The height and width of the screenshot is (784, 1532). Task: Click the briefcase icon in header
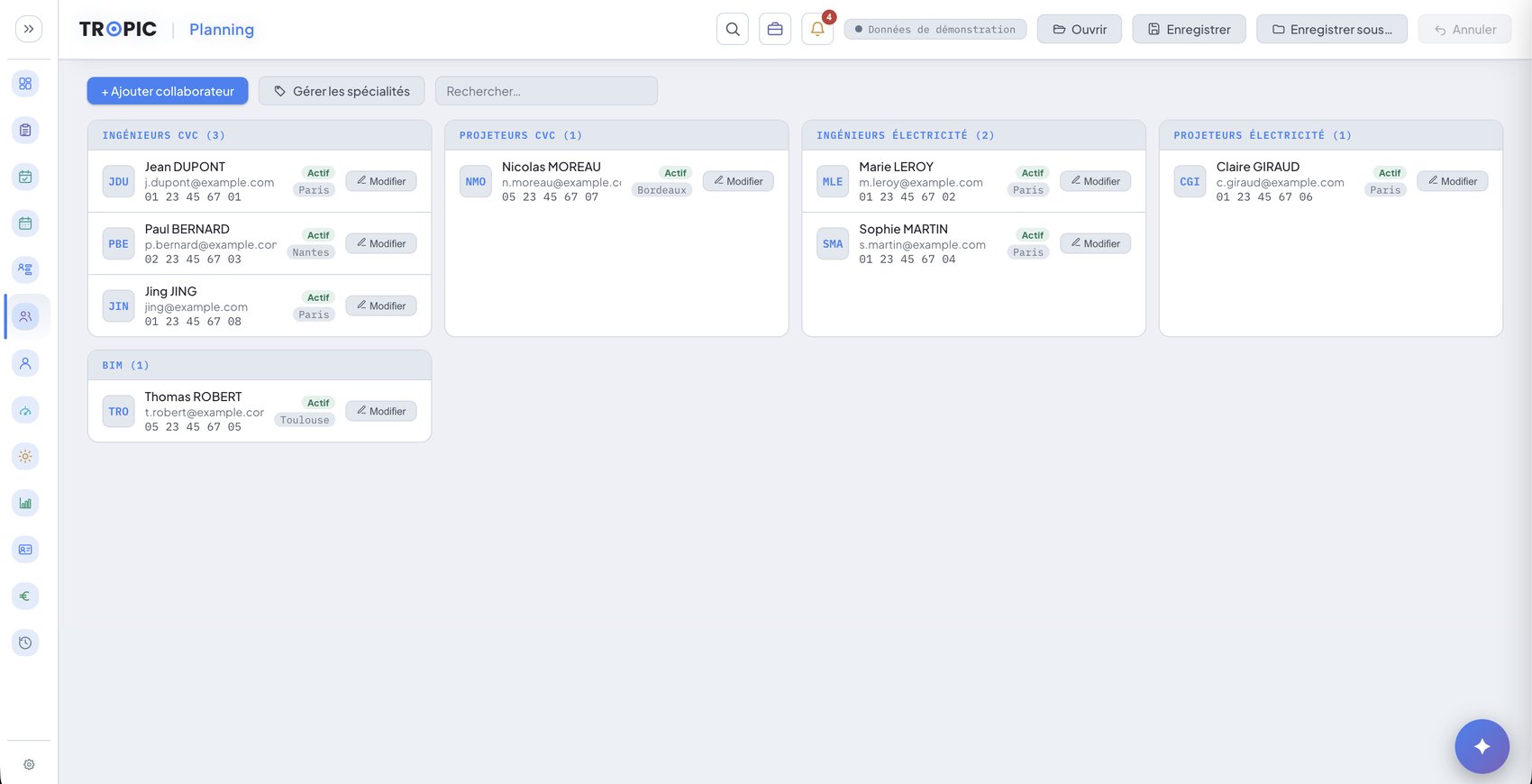[x=775, y=29]
